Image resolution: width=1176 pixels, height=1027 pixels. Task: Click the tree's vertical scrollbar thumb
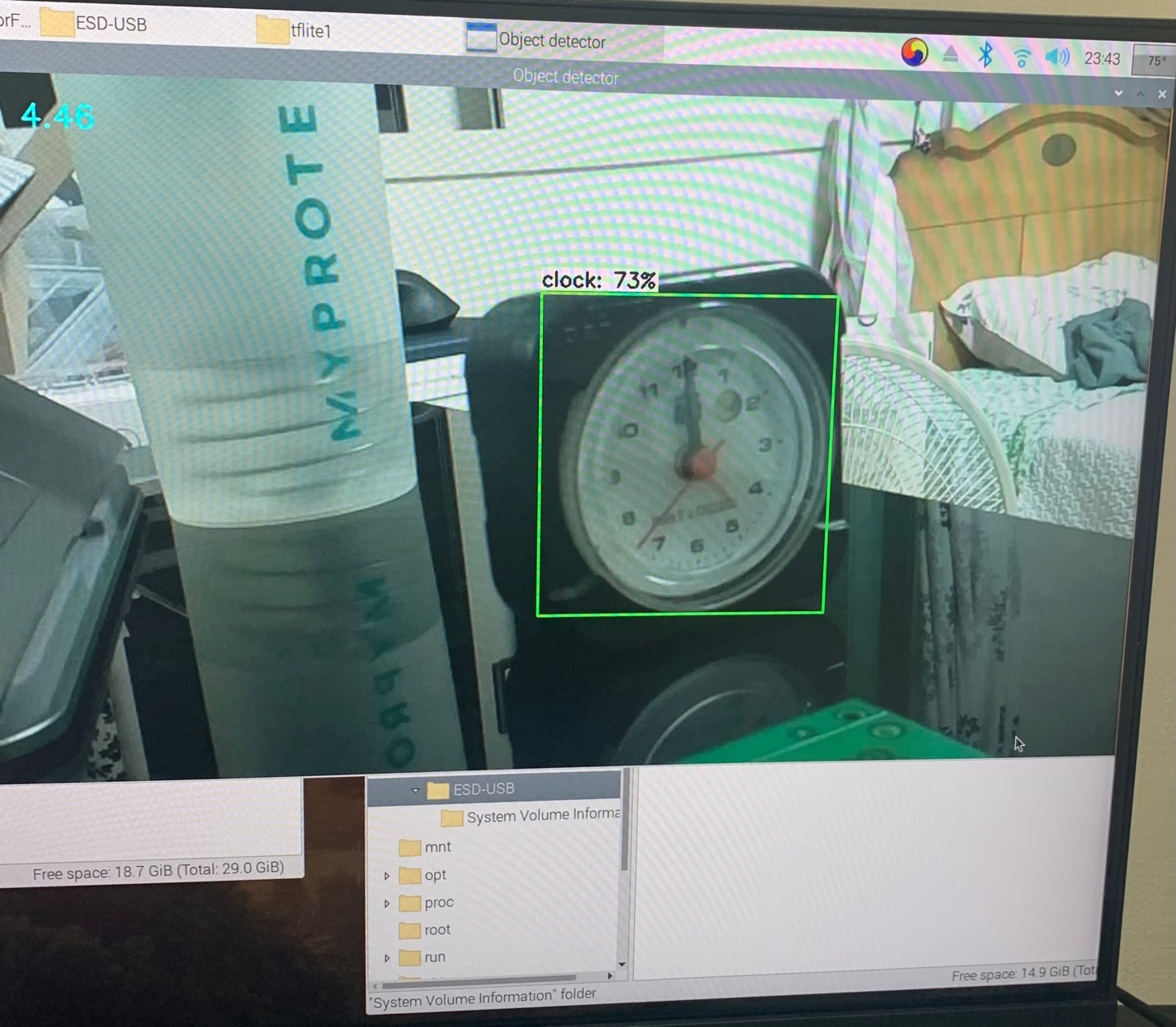(625, 819)
